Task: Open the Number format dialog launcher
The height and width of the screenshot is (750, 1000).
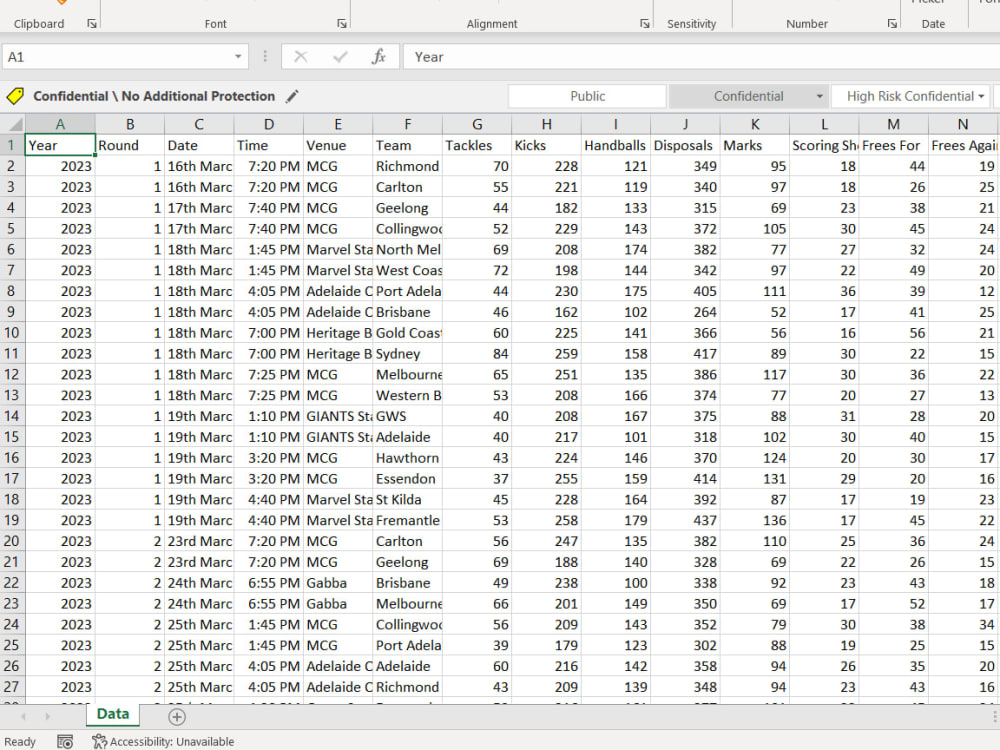Action: [892, 24]
